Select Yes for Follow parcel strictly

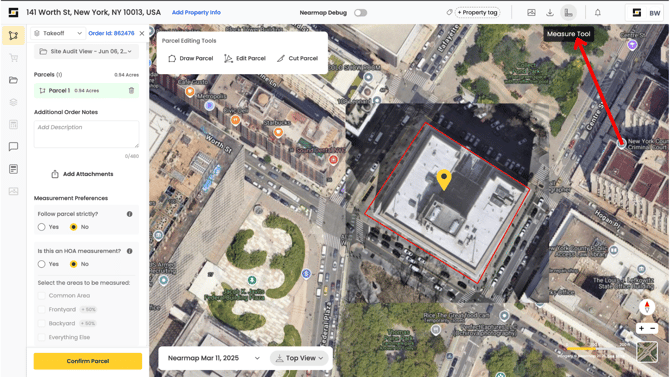point(41,227)
